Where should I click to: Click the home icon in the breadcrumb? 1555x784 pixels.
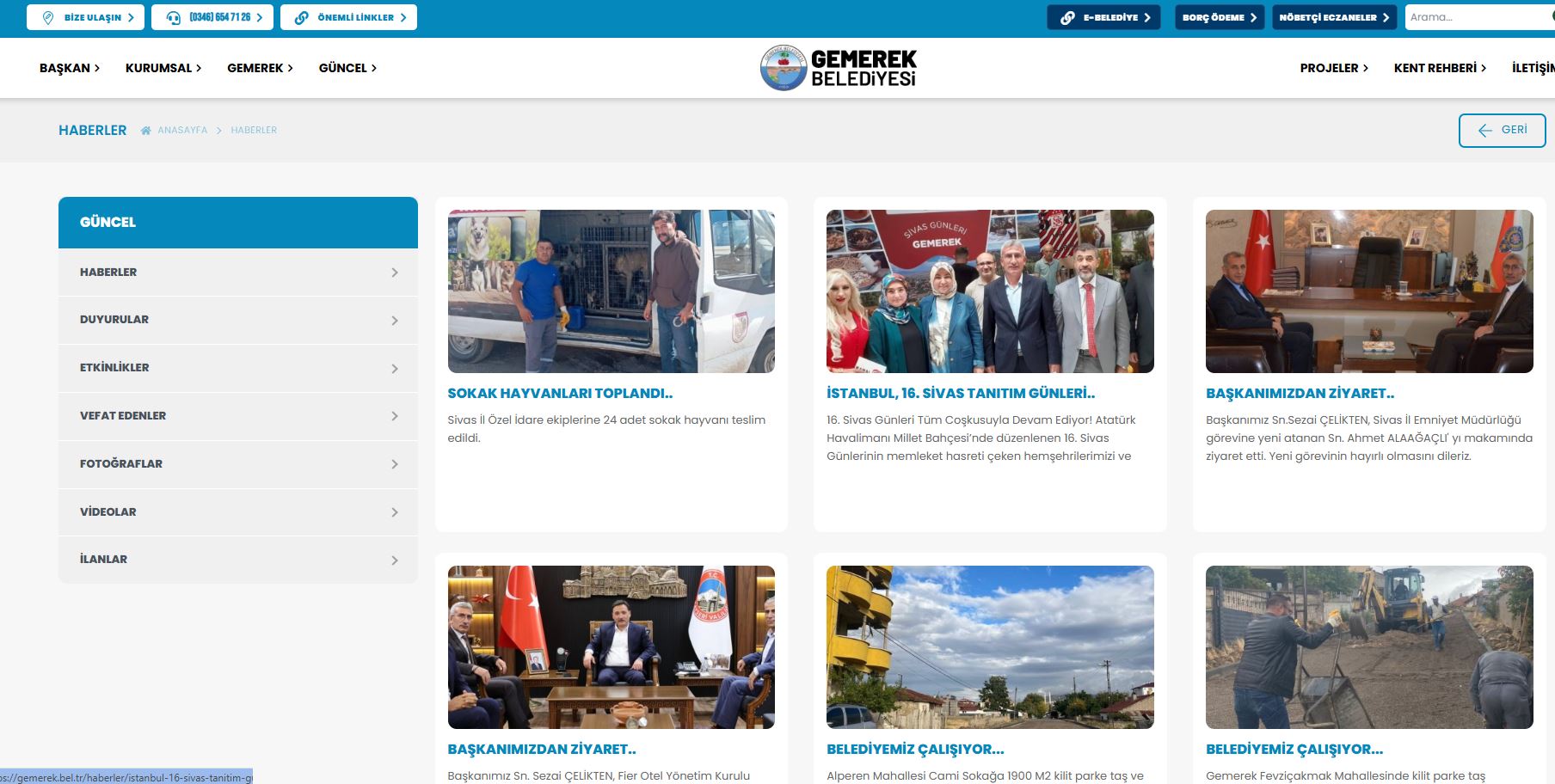(x=146, y=131)
